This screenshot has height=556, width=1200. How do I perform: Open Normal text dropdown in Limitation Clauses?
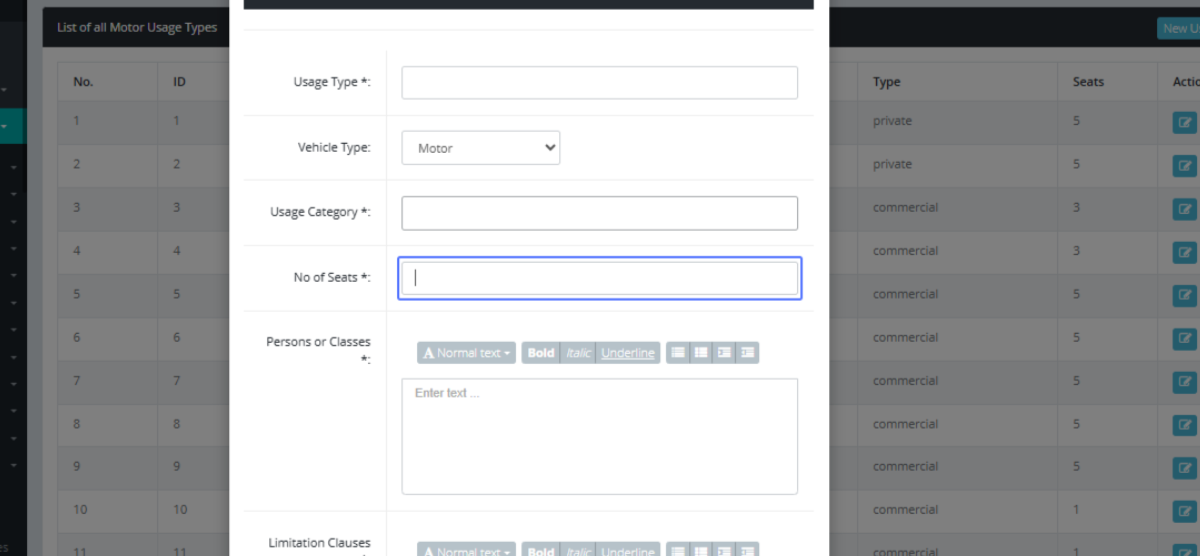[x=467, y=550]
